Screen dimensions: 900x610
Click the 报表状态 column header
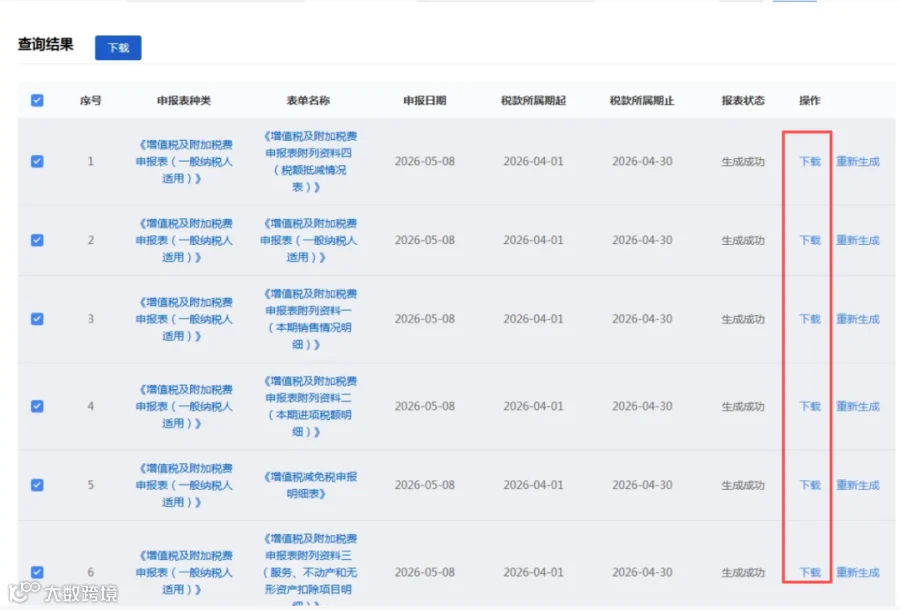click(743, 100)
